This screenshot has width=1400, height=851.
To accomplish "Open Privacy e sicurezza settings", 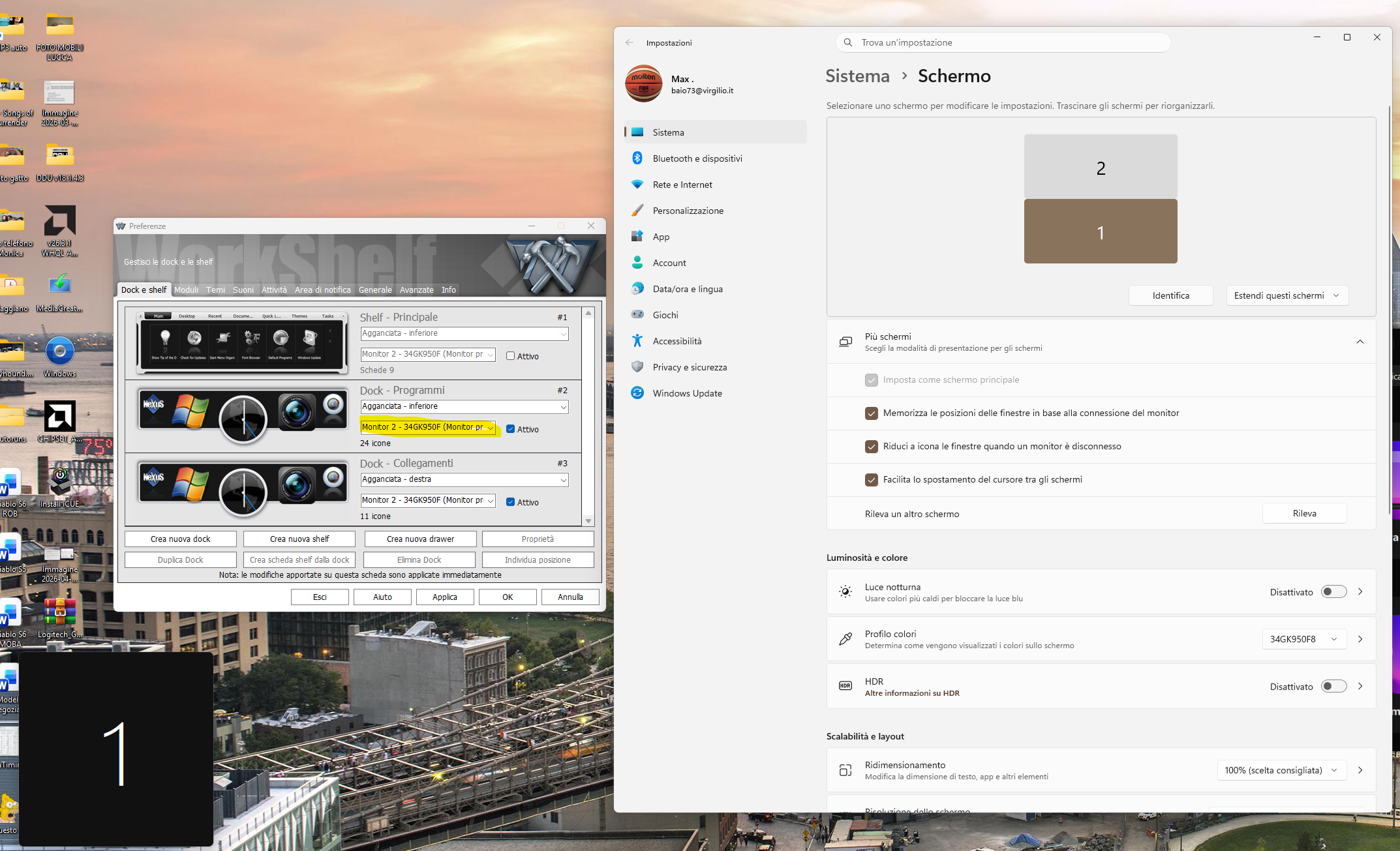I will click(715, 367).
